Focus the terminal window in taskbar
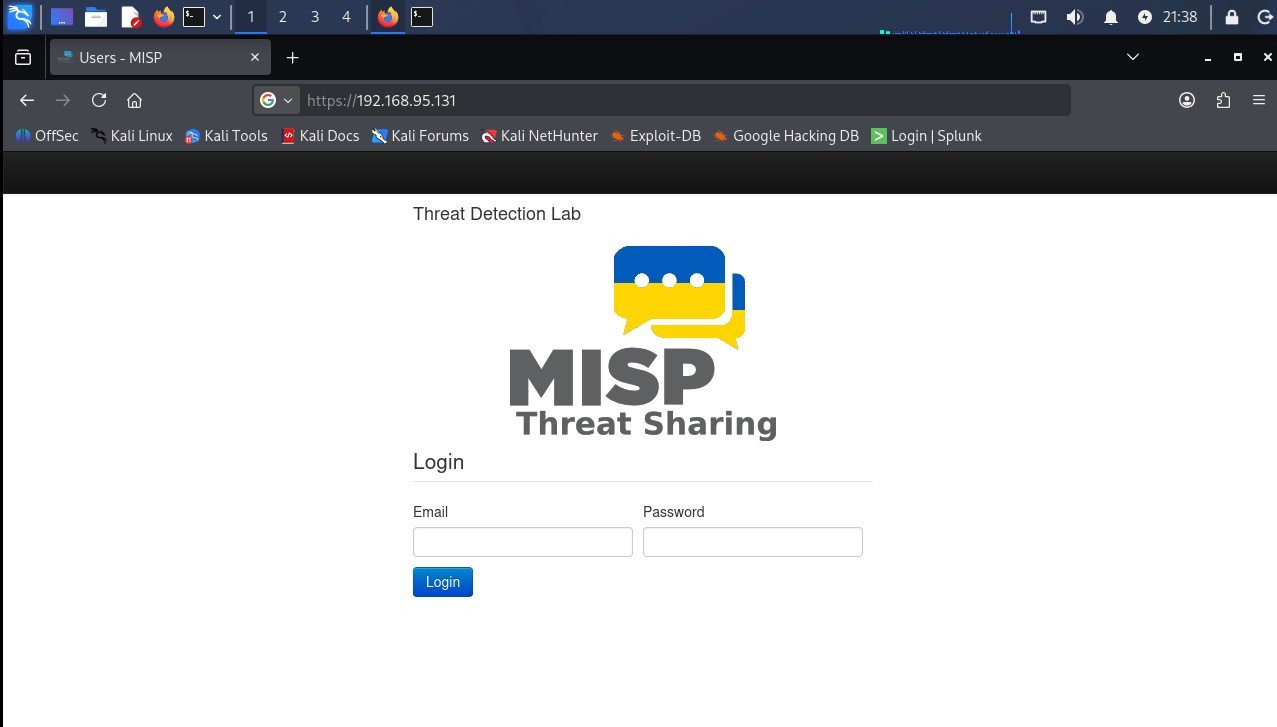 422,17
